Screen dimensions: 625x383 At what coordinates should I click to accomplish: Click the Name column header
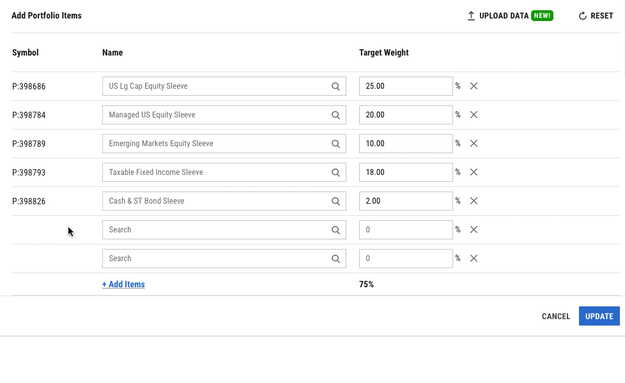(112, 53)
